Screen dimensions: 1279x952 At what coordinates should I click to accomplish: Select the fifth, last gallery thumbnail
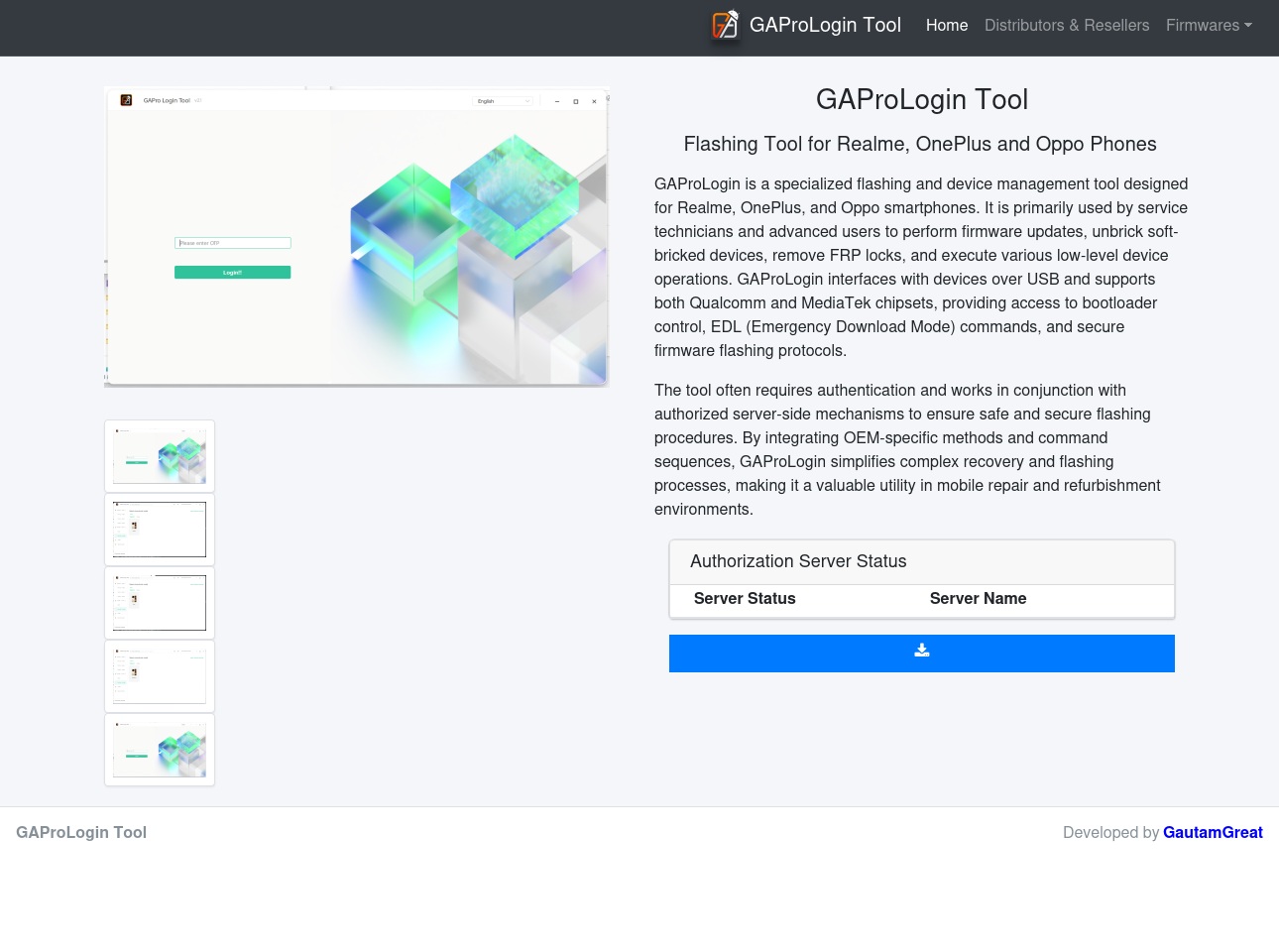(160, 750)
